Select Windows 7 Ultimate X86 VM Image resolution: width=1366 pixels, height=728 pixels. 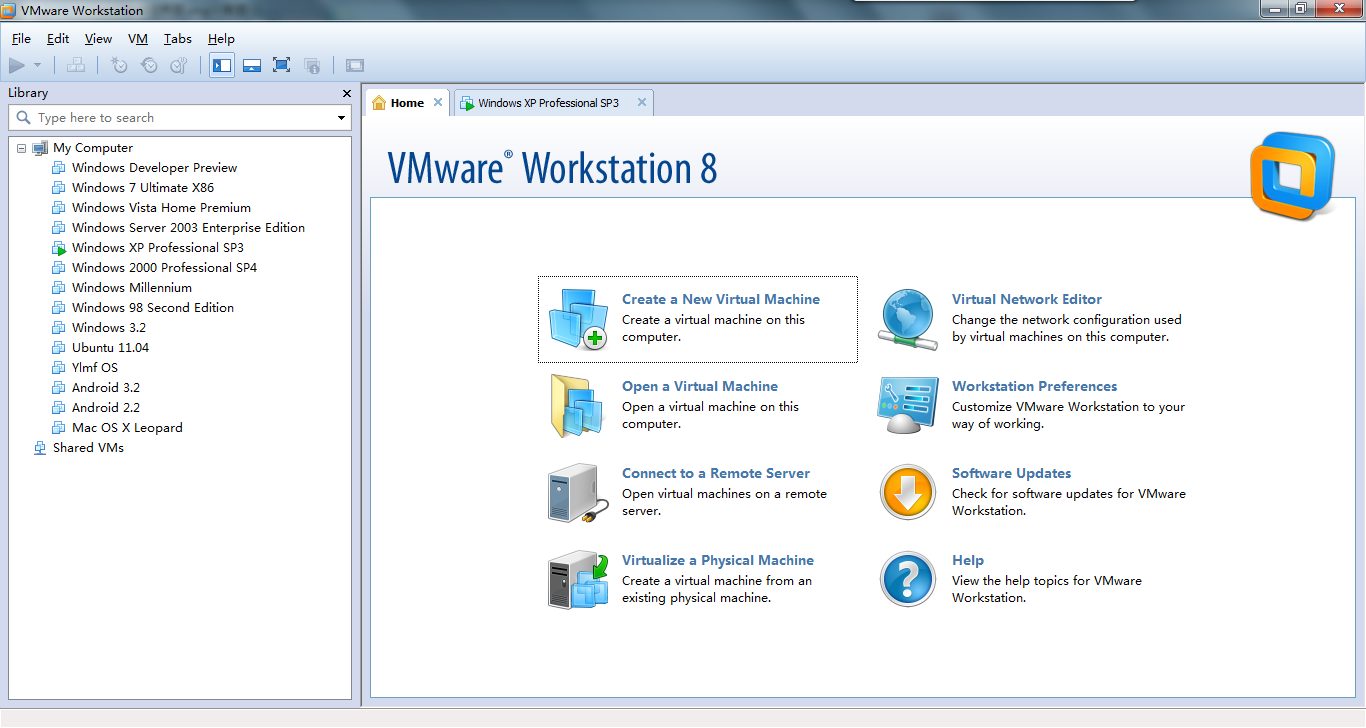[142, 188]
